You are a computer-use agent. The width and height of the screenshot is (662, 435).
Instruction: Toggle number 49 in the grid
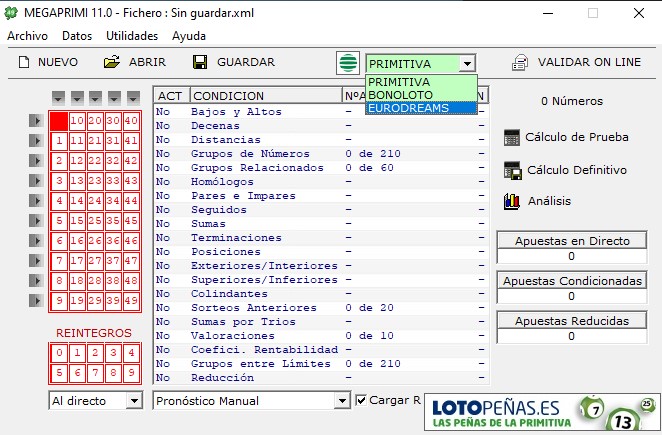coord(131,301)
